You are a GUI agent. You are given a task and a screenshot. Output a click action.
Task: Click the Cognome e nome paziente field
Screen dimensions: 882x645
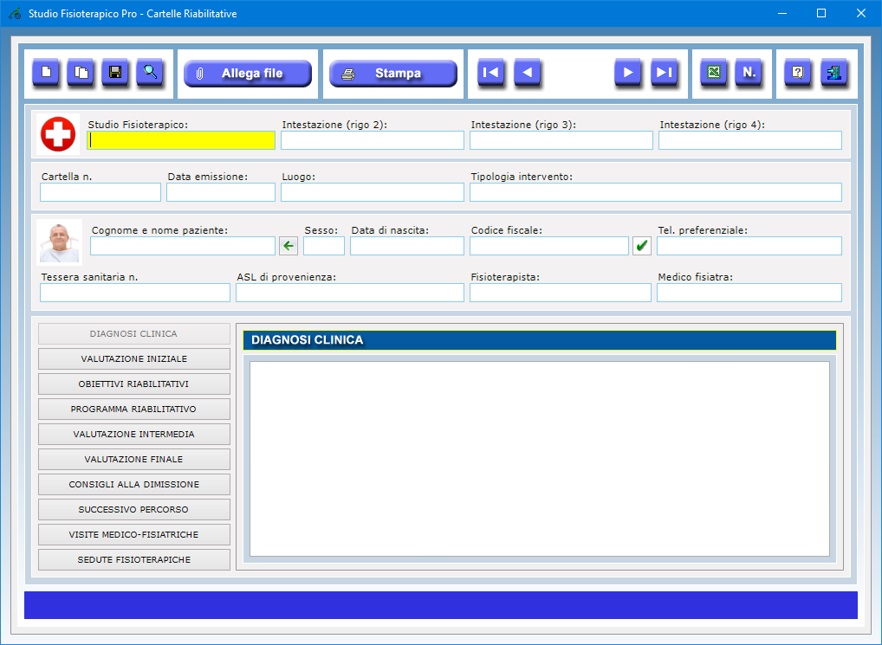tap(183, 246)
